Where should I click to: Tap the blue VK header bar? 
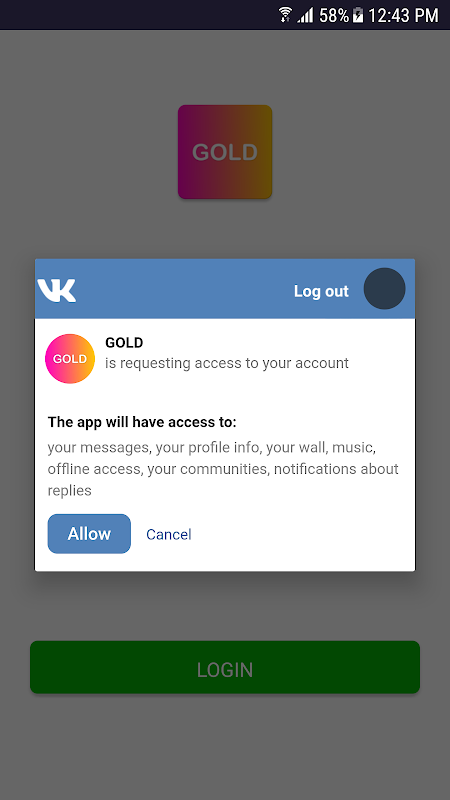[225, 289]
